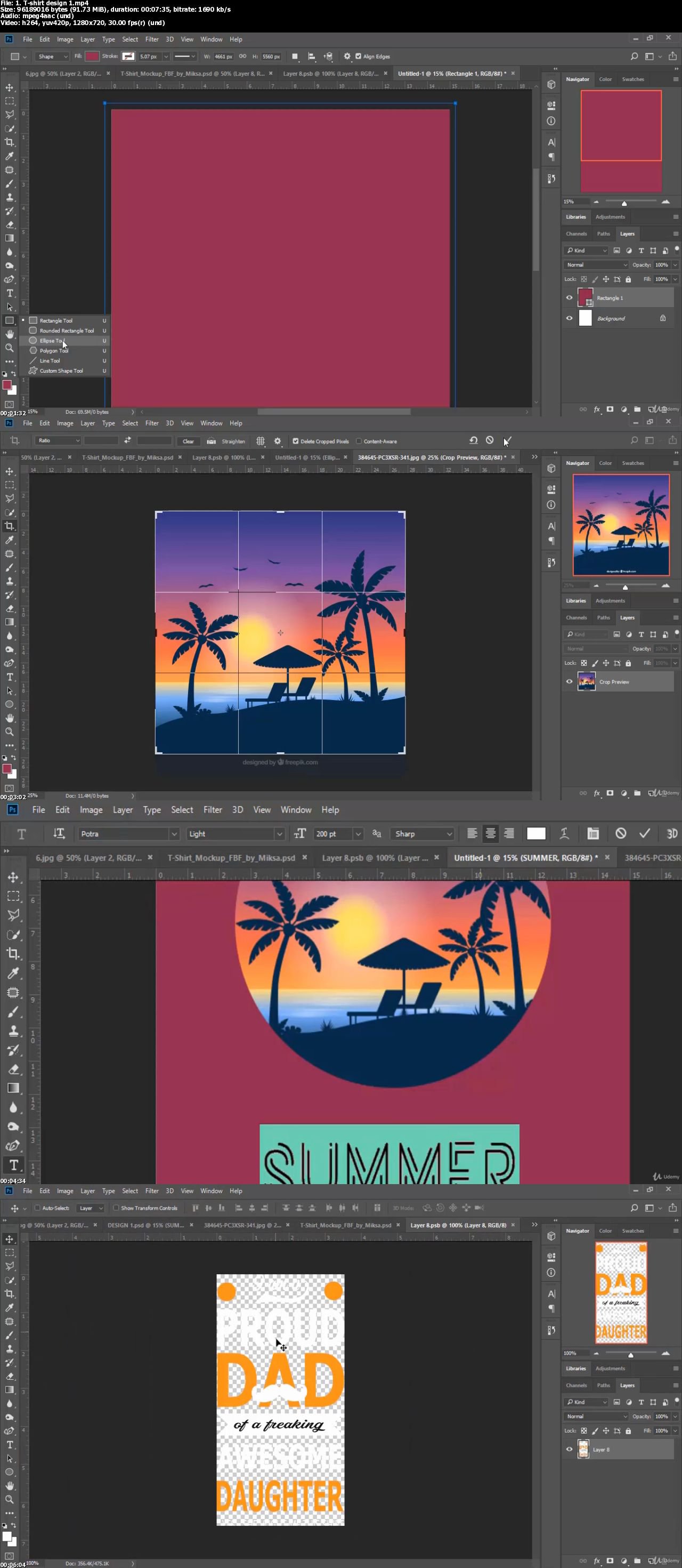Enable Auto-Select checkbox in Layer 8 window
Viewport: 682px width, 1568px height.
click(37, 1208)
